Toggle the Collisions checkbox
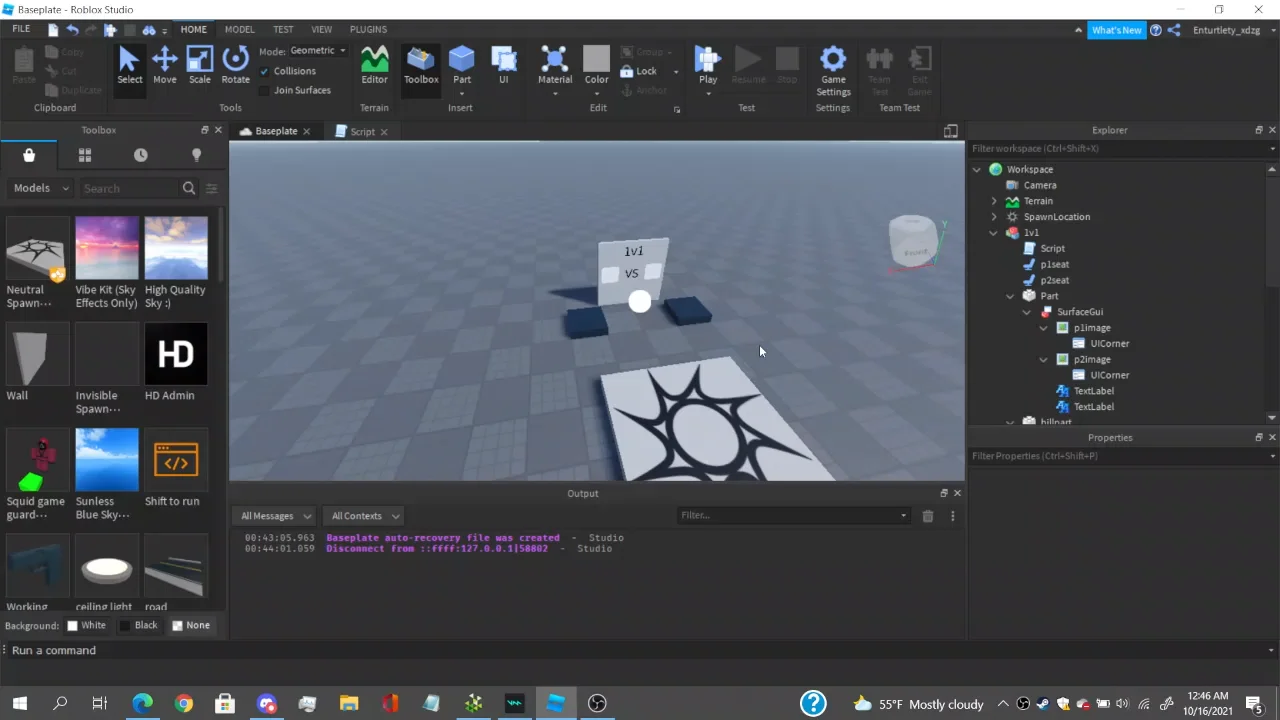 tap(265, 71)
